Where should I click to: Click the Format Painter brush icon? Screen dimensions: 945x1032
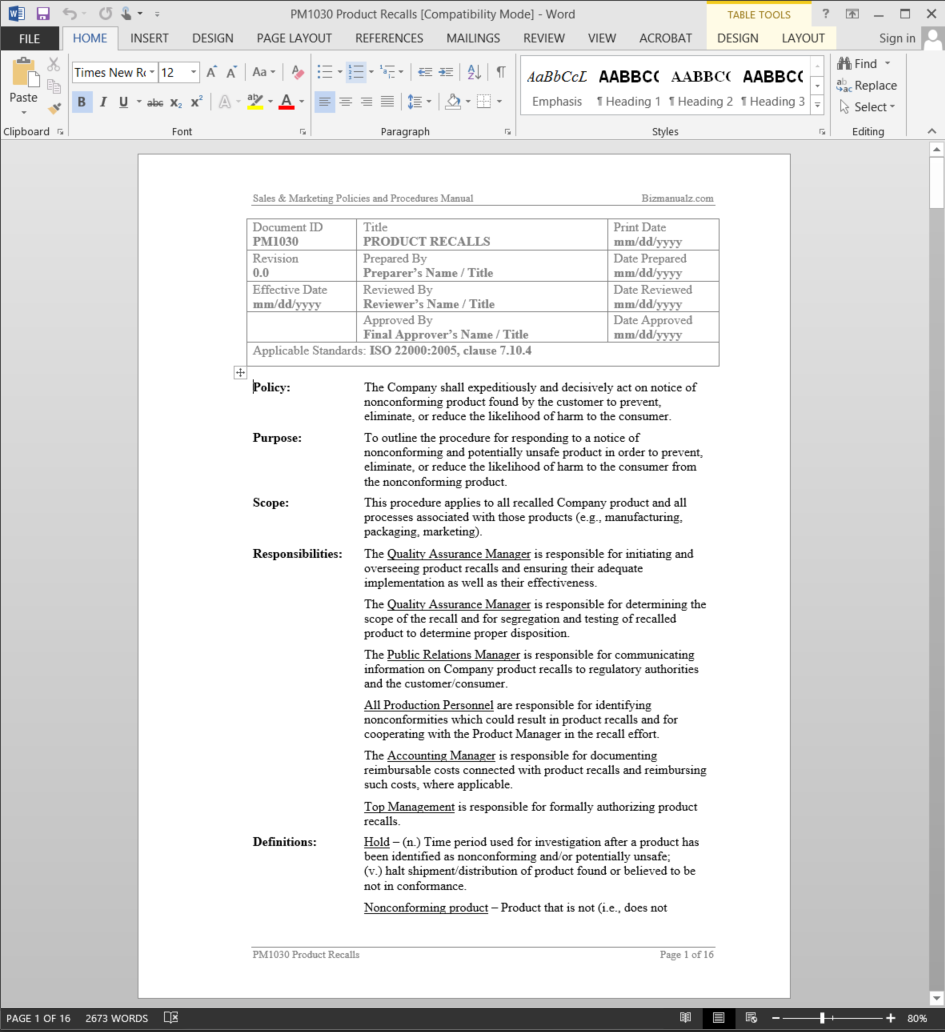(54, 107)
